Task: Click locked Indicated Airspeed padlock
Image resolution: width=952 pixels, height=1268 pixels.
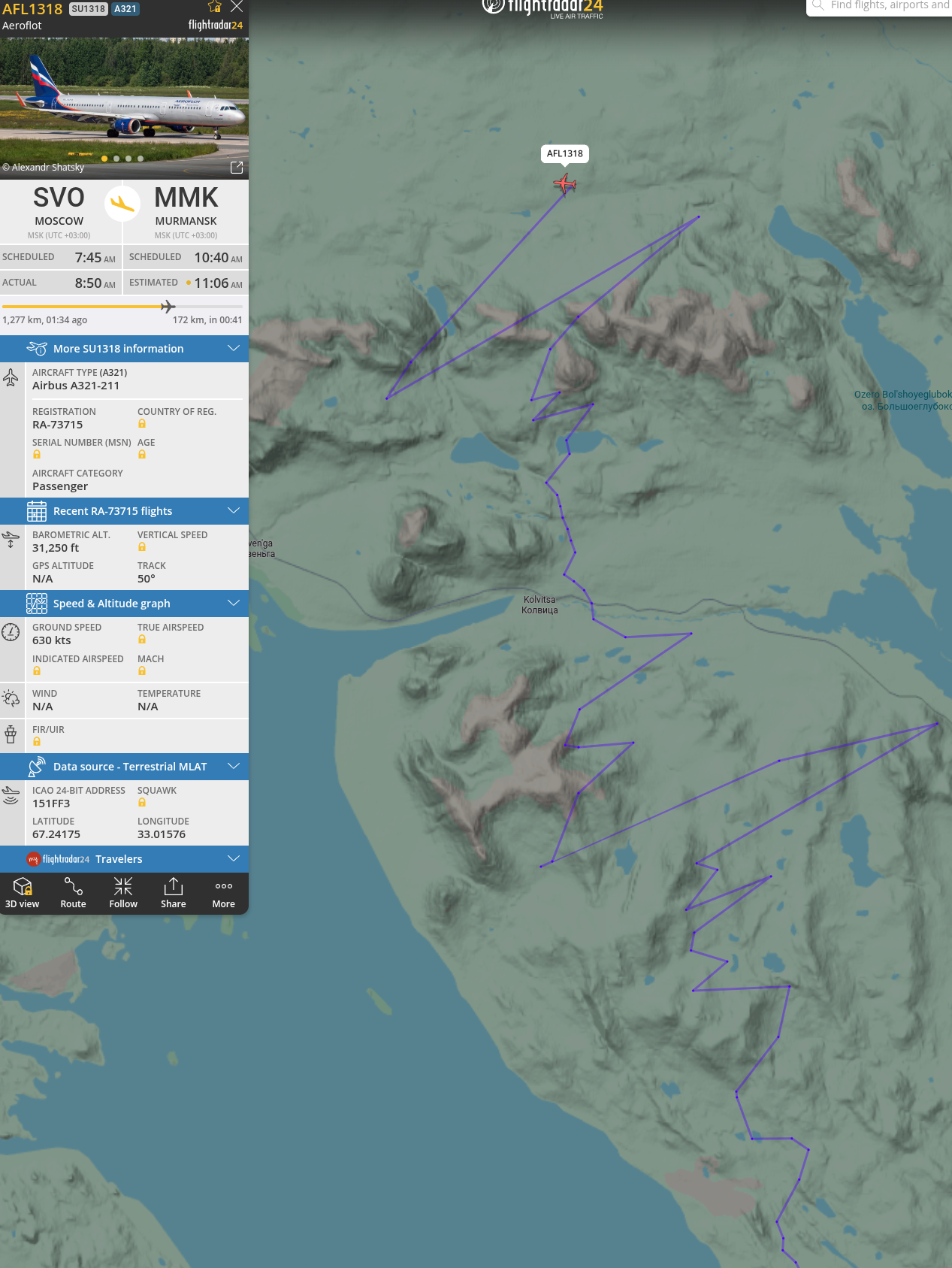Action: 37,671
